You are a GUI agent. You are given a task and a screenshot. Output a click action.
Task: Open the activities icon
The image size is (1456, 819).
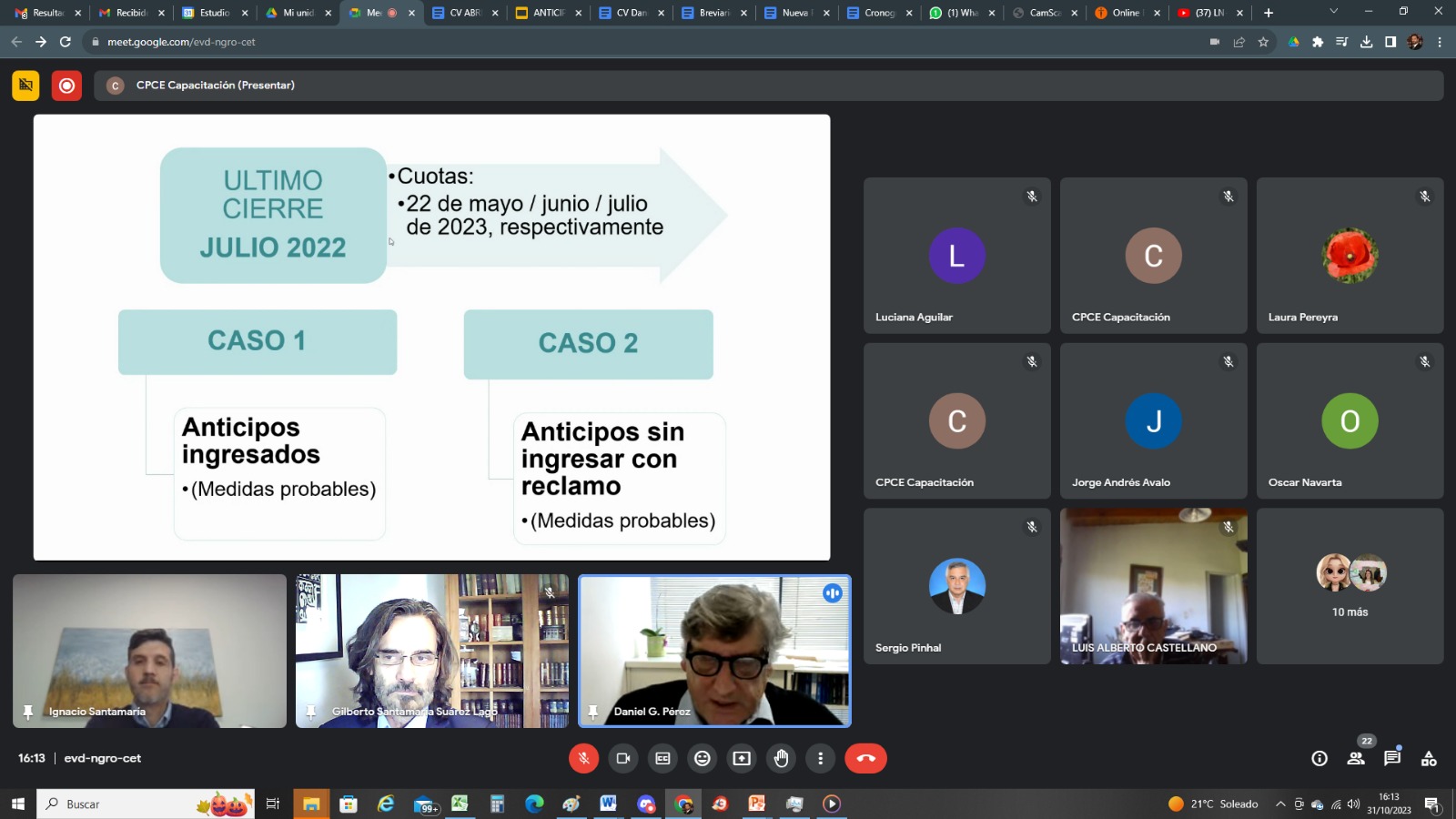pyautogui.click(x=1429, y=758)
